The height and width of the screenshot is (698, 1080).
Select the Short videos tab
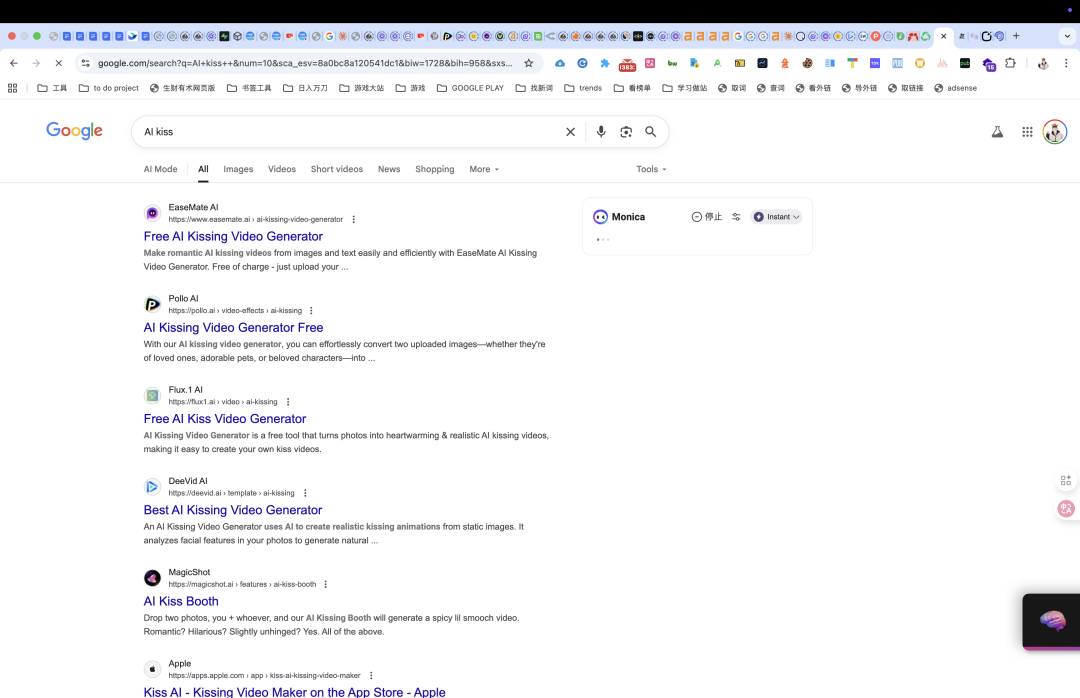337,169
